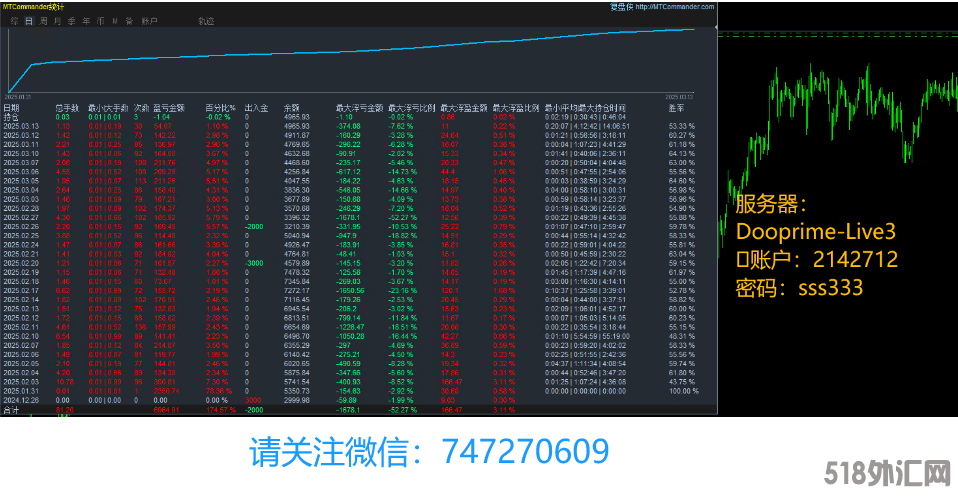Select the 合计 totals row

point(359,410)
